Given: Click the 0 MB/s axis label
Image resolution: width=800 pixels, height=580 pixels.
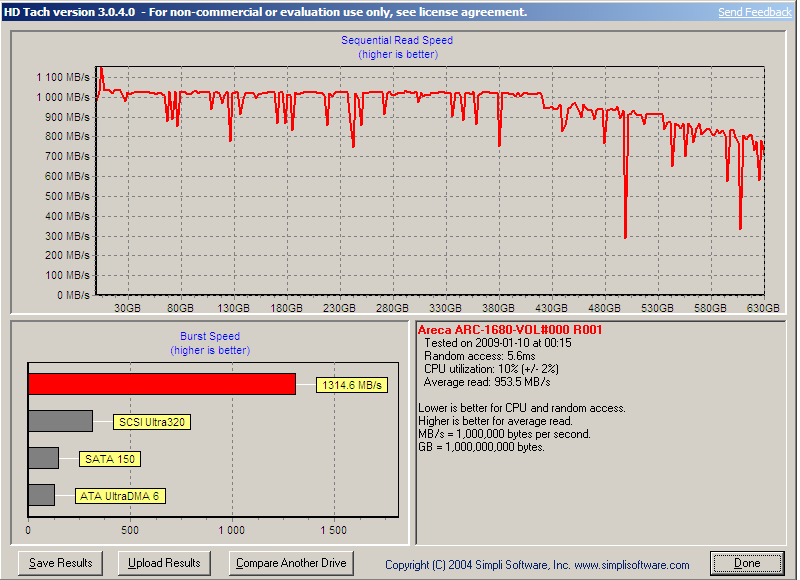Looking at the screenshot, I should 73,295.
